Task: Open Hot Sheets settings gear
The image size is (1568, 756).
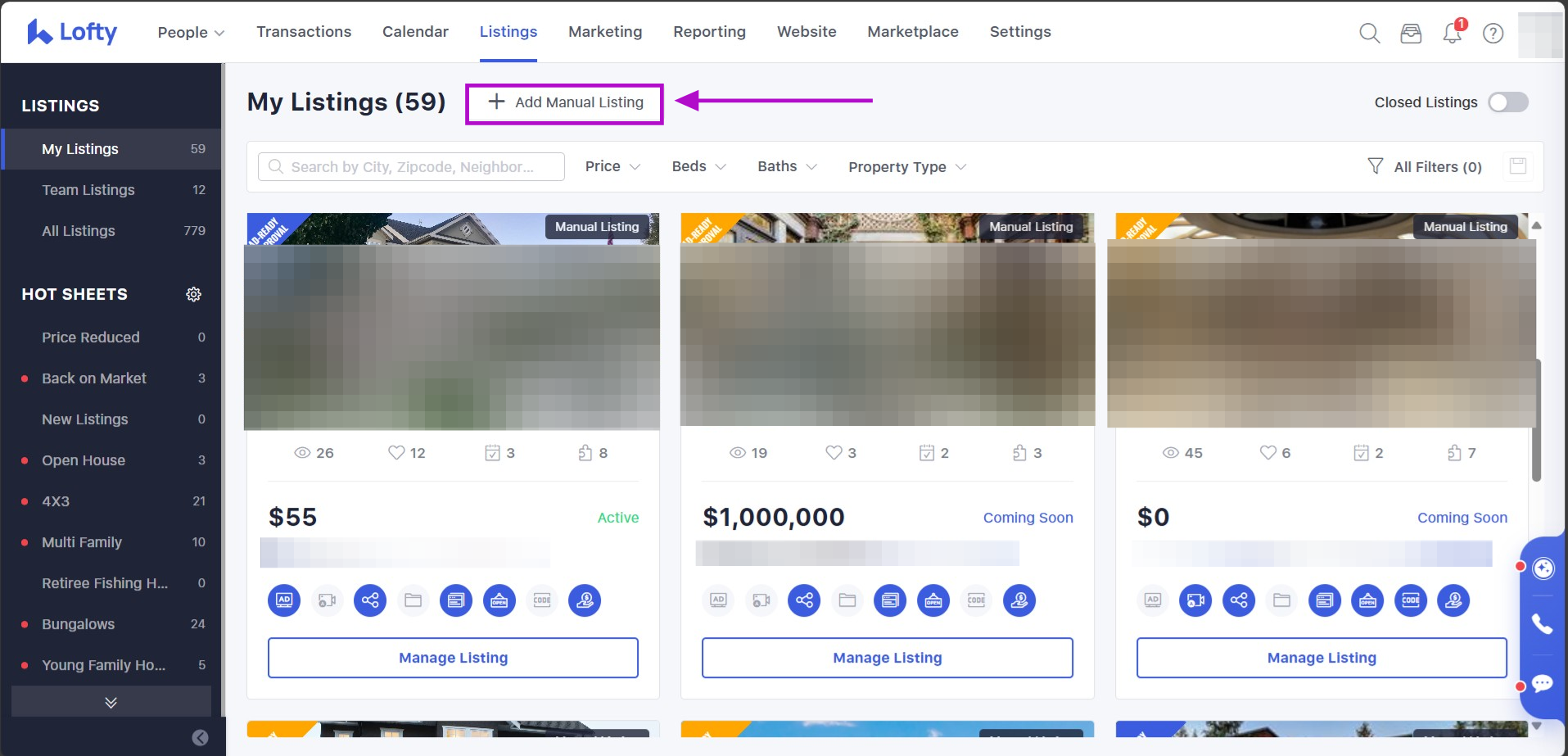Action: coord(193,294)
